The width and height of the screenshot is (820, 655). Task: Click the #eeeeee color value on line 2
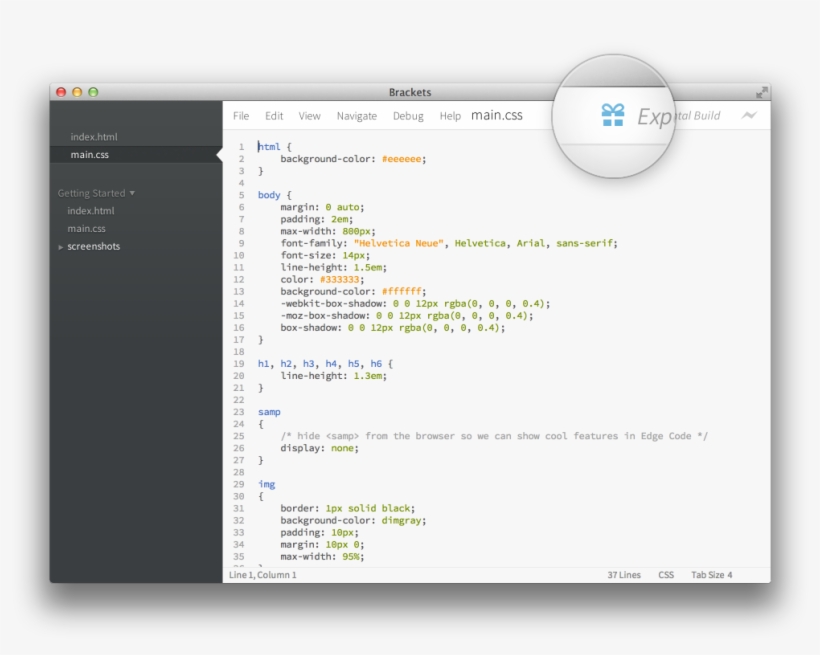coord(402,159)
